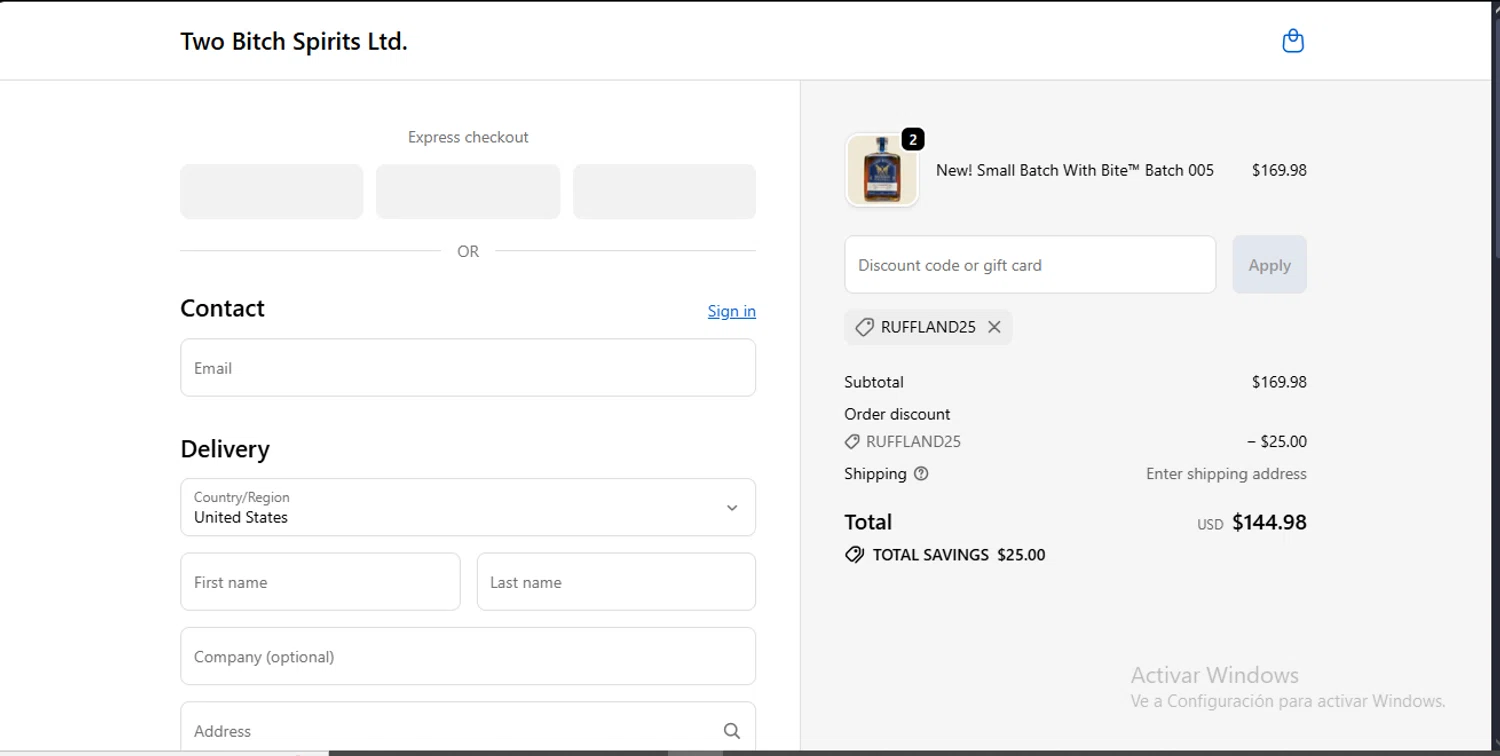Click the shipping info help icon
The image size is (1500, 756).
[x=921, y=474]
